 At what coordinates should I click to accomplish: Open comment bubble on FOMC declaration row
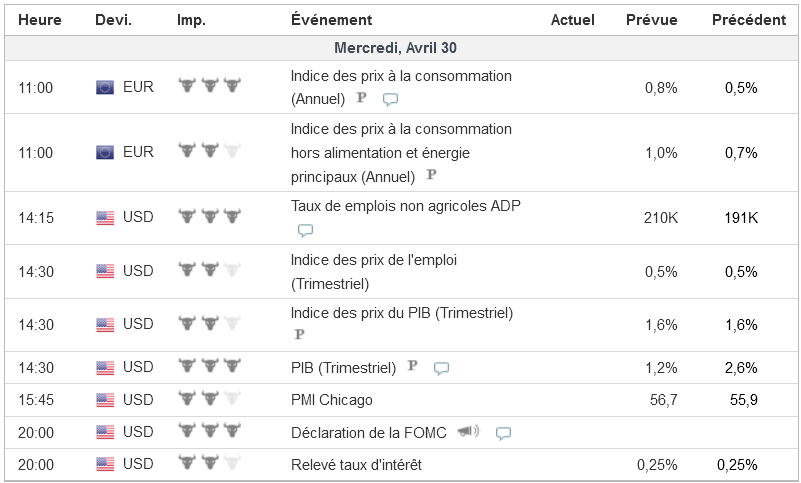tap(503, 433)
